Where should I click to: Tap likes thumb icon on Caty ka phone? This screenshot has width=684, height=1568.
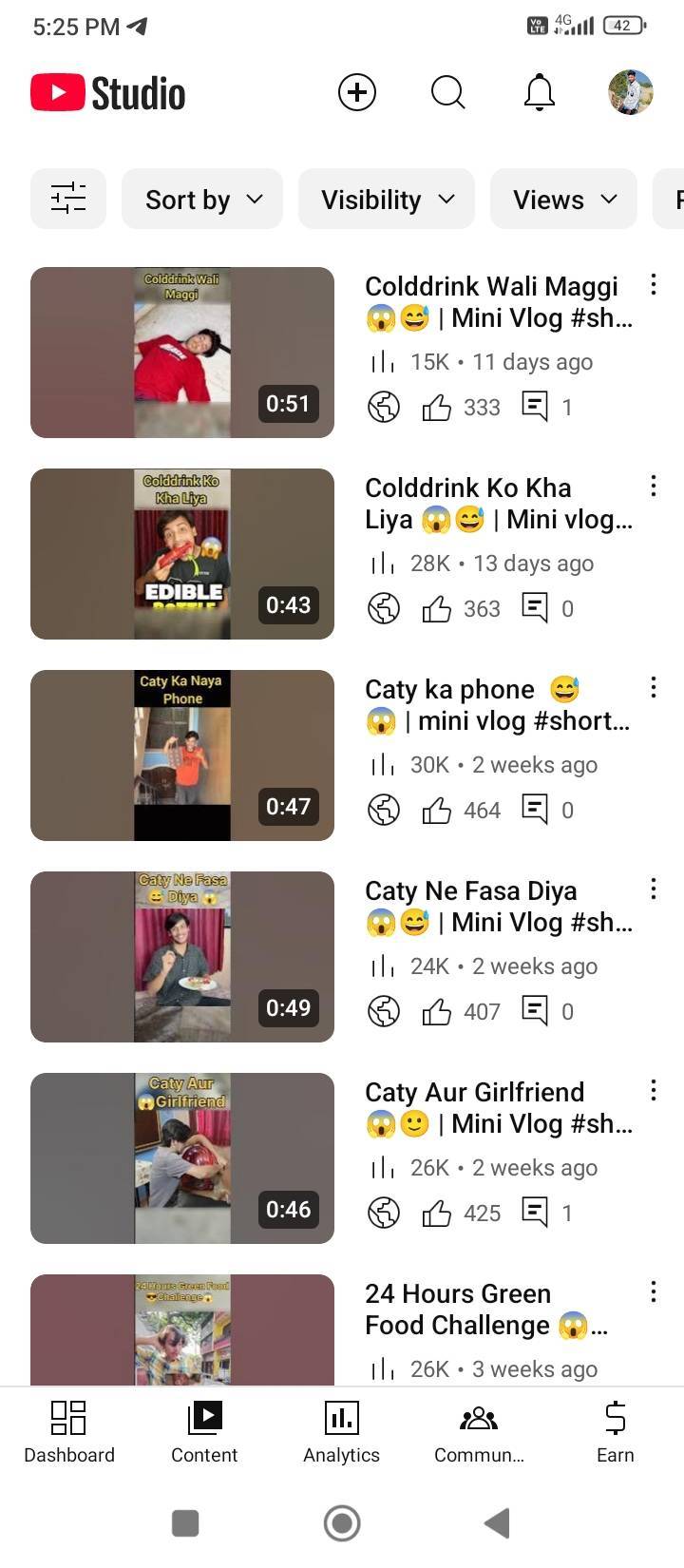pos(436,810)
